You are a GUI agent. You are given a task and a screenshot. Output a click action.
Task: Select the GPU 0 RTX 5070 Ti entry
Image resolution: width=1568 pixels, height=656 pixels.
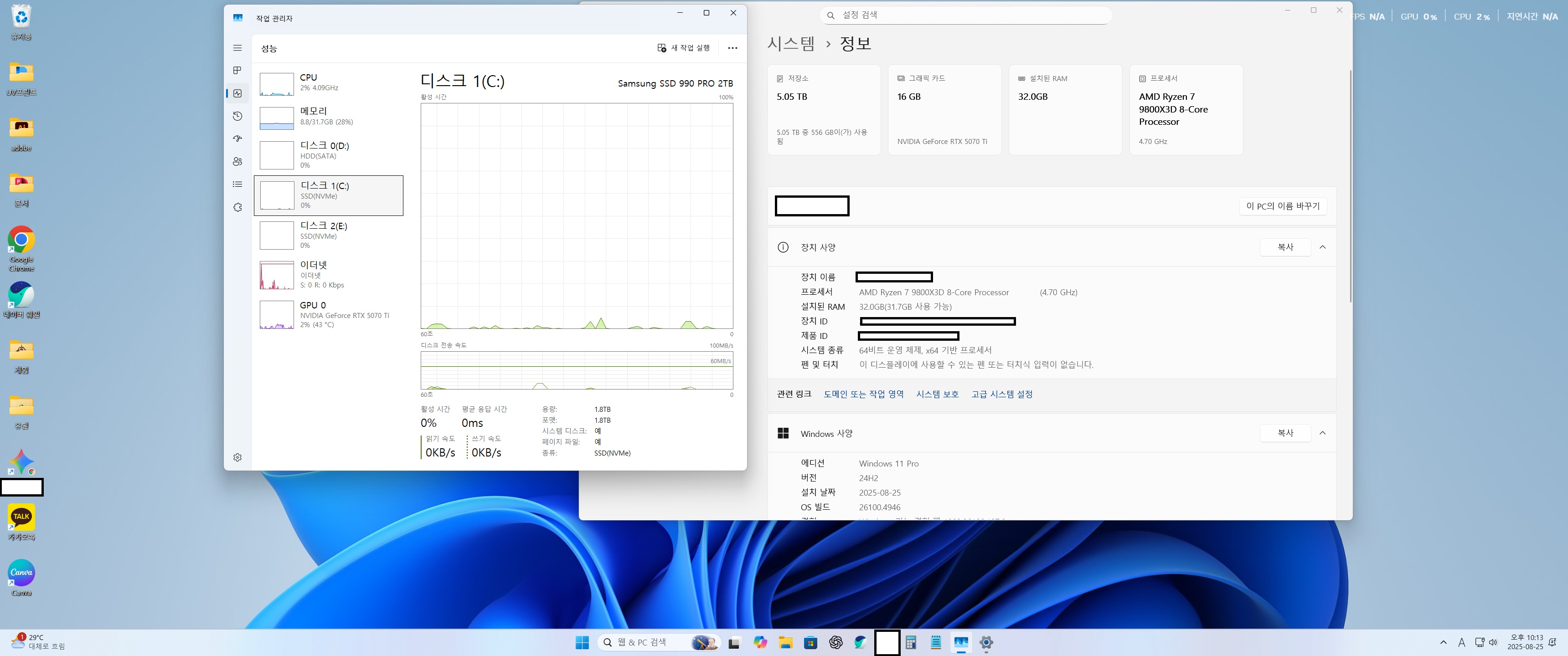coord(329,315)
